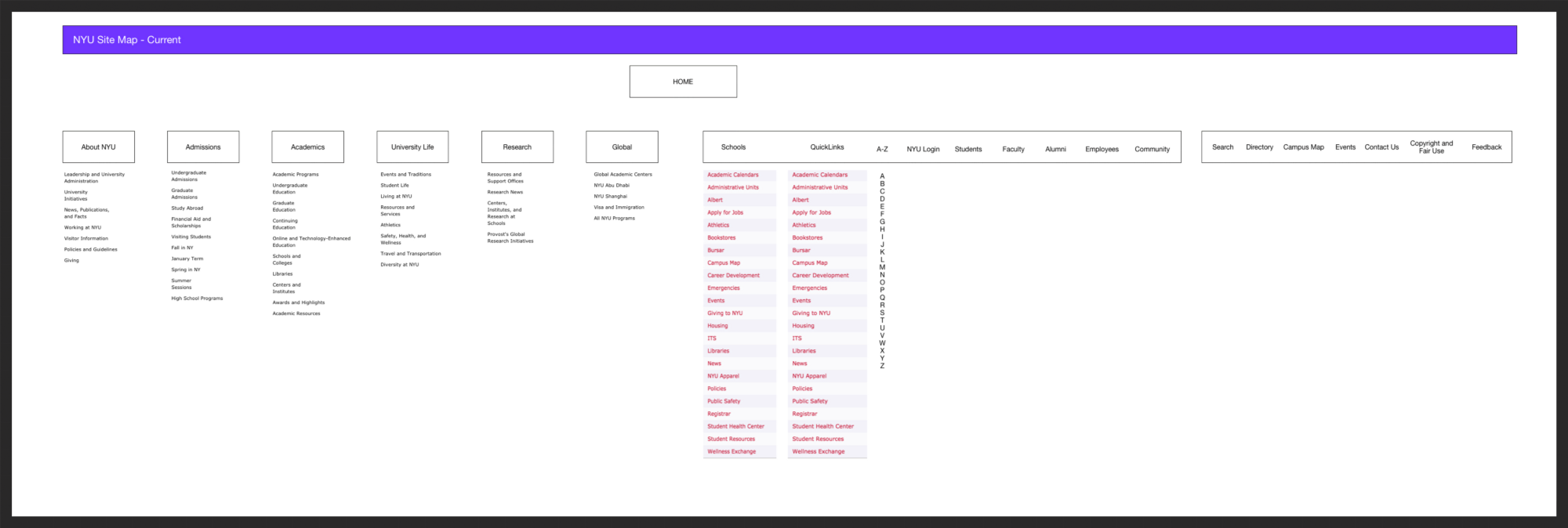This screenshot has height=528, width=1568.
Task: Select the Schools heading
Action: click(x=733, y=147)
